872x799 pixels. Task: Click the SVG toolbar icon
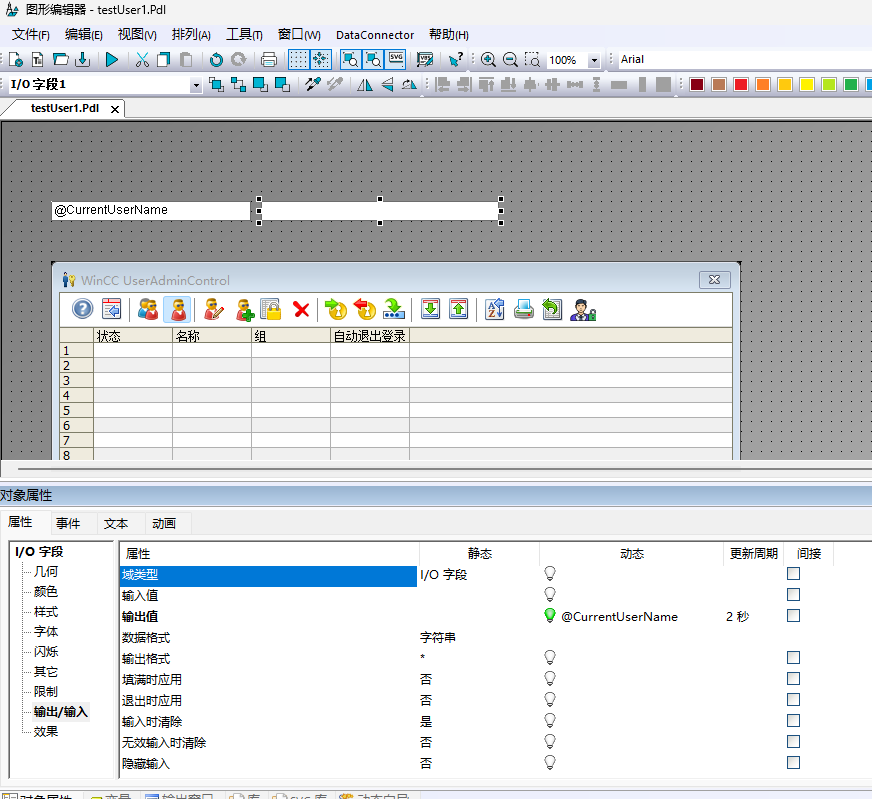(396, 60)
